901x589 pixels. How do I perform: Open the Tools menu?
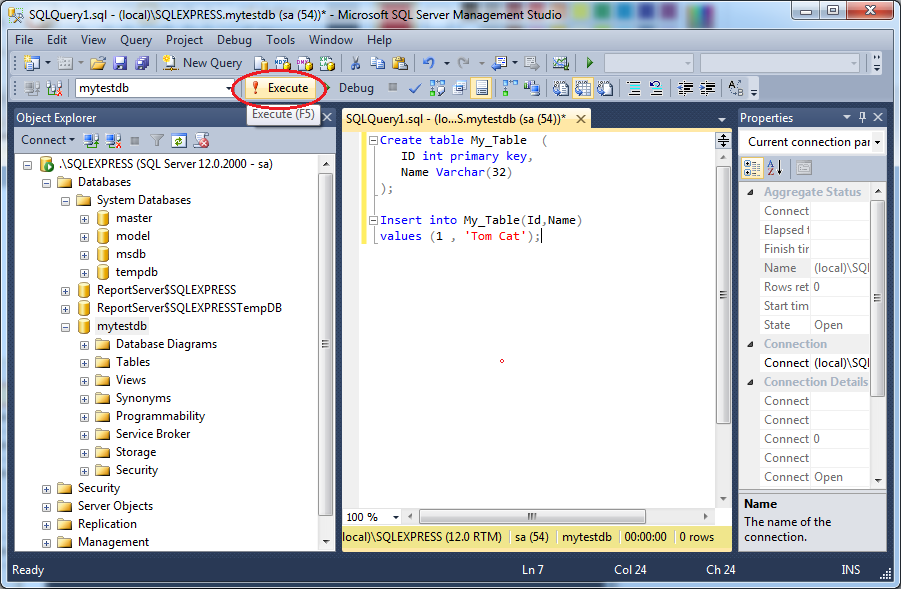point(280,40)
